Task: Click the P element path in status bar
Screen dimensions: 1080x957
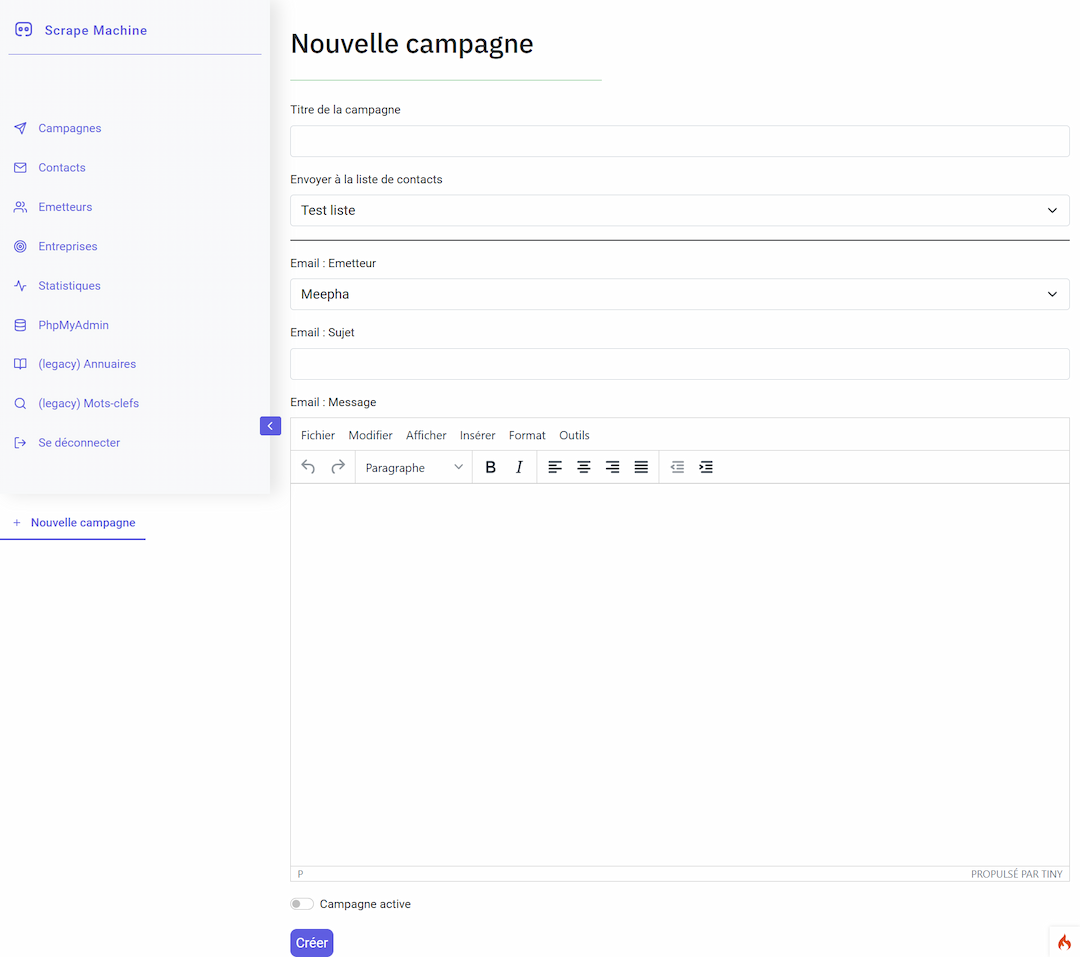Action: tap(300, 874)
